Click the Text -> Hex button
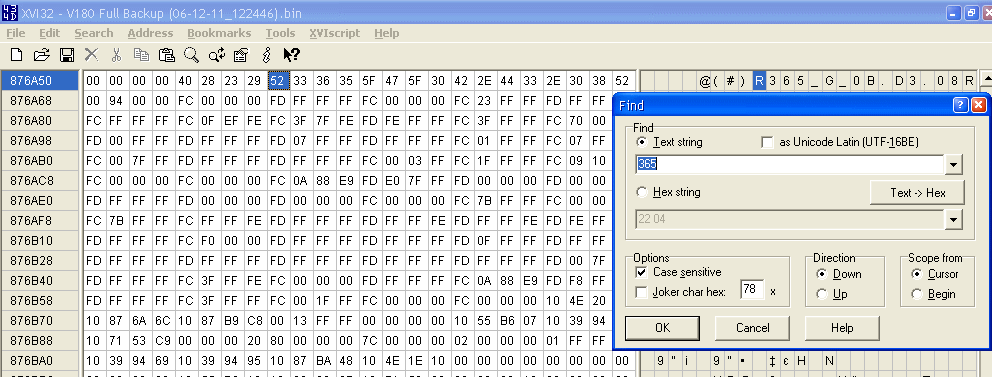This screenshot has height=377, width=992. 917,193
